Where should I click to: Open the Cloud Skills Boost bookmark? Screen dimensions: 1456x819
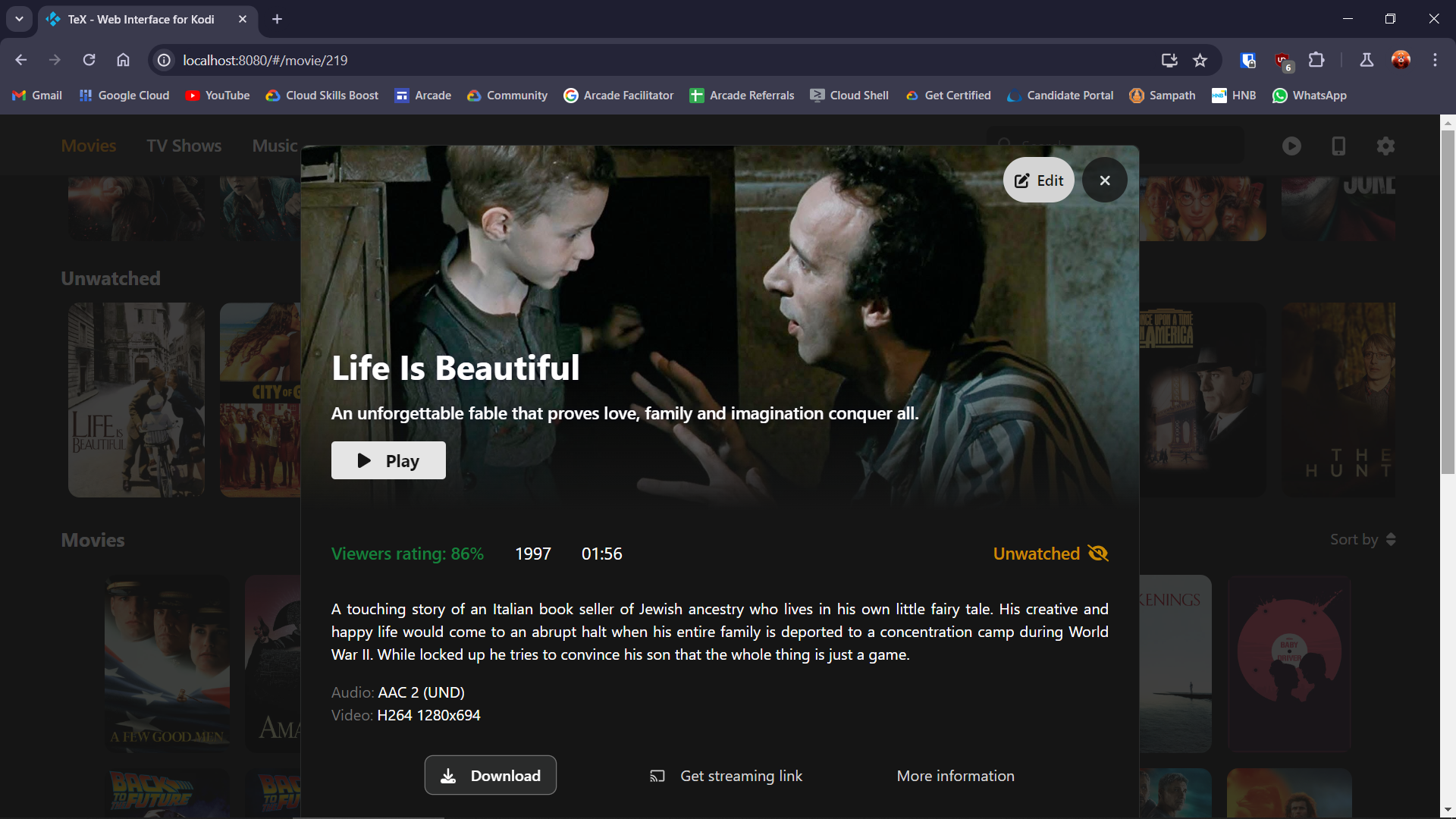[x=322, y=96]
